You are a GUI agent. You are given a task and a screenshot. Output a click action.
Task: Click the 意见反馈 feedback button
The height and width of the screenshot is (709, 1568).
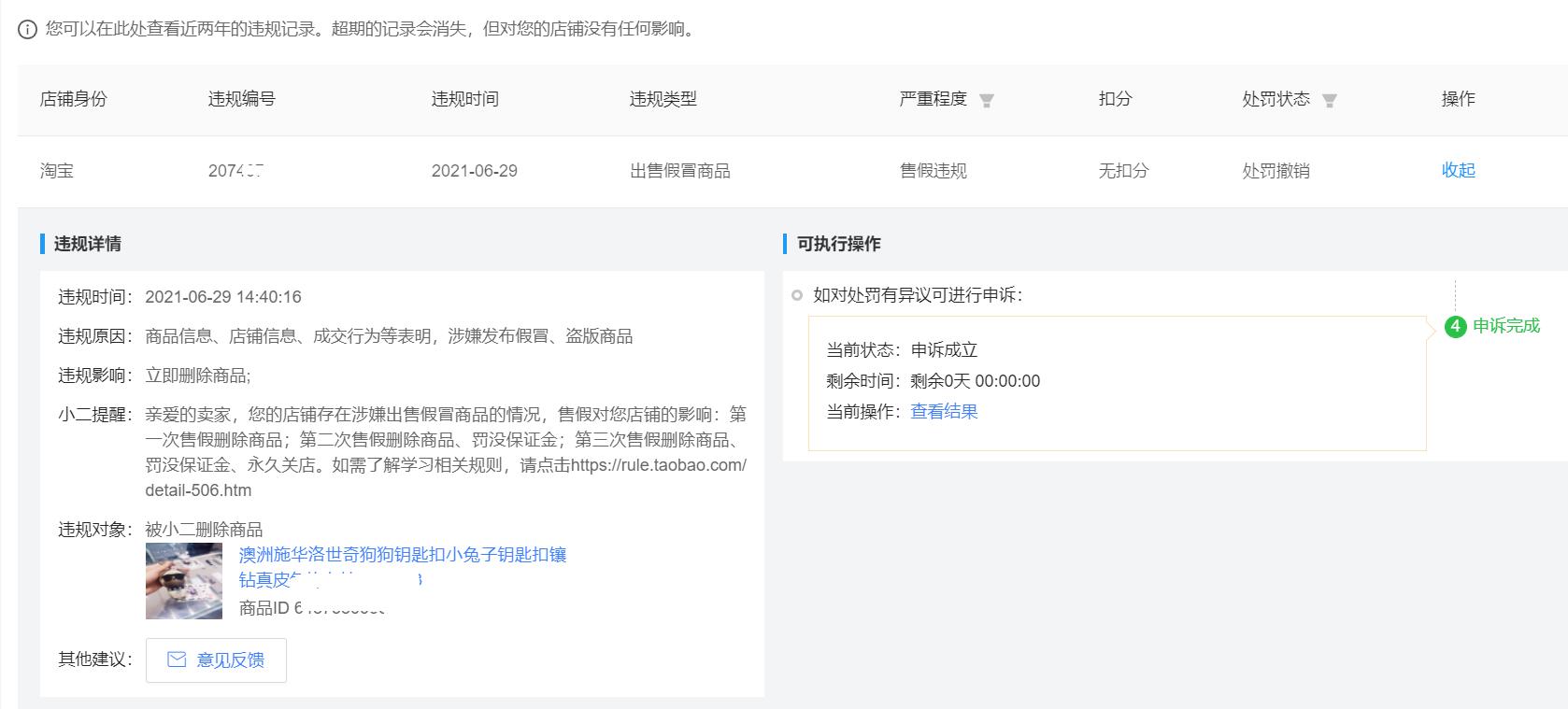coord(216,659)
